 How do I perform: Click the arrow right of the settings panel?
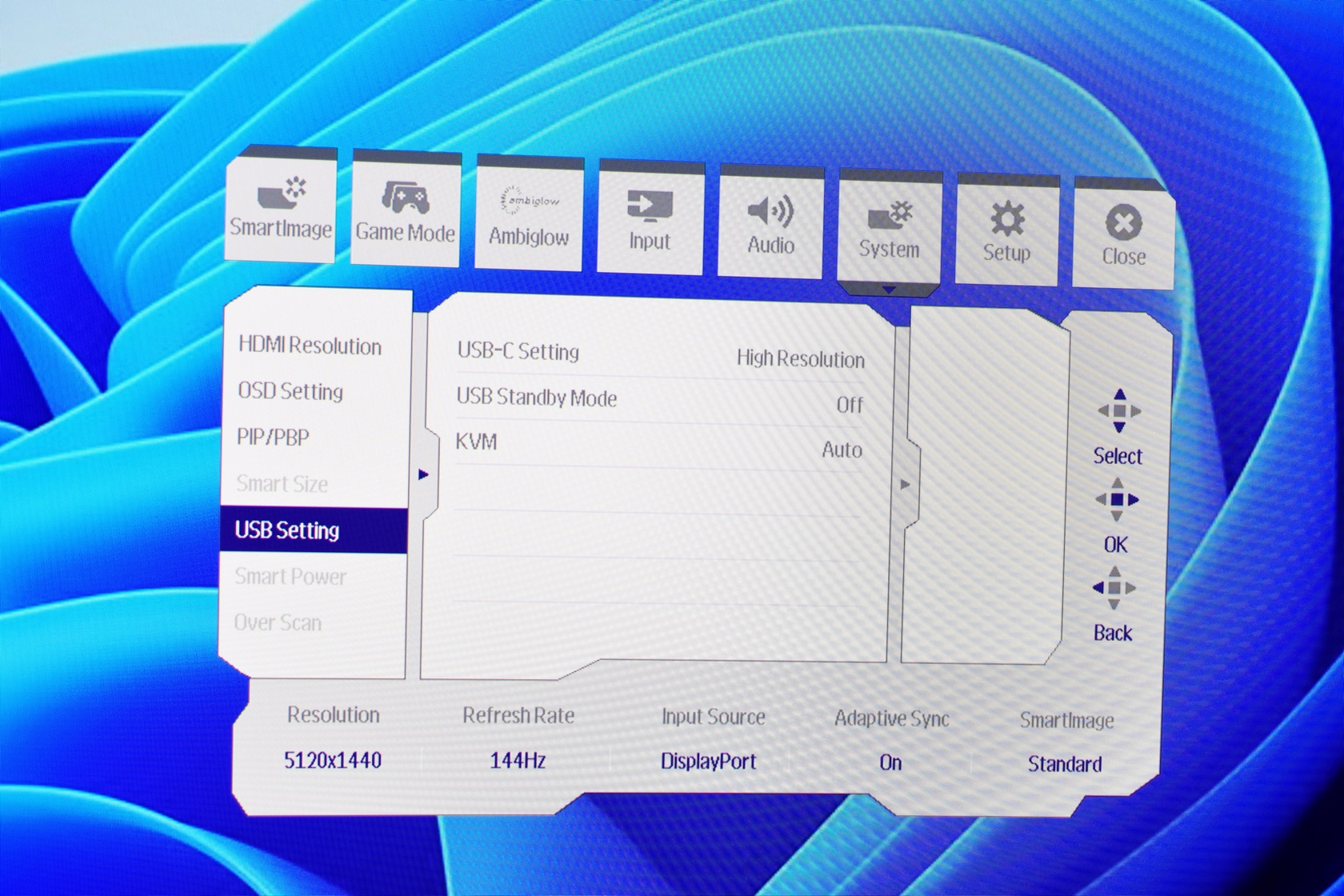click(x=905, y=484)
